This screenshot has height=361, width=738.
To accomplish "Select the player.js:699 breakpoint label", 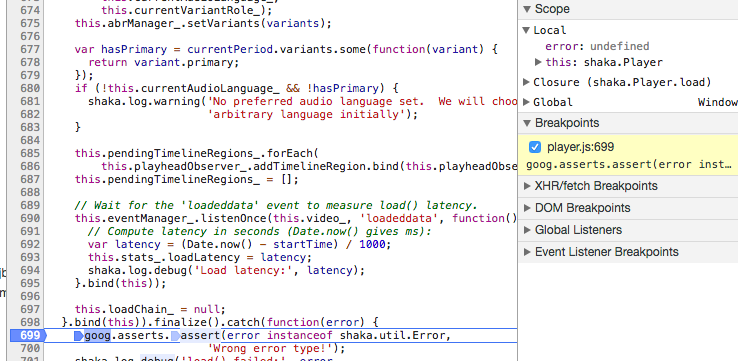I will (580, 147).
